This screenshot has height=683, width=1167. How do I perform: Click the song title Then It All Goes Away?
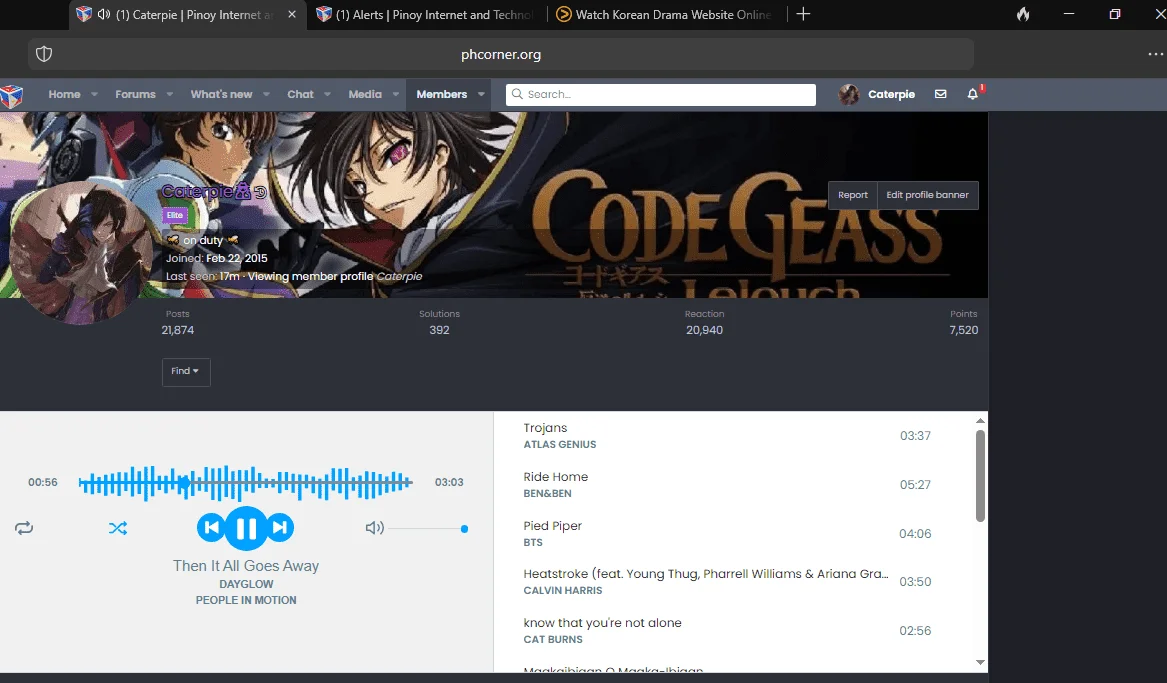click(246, 566)
